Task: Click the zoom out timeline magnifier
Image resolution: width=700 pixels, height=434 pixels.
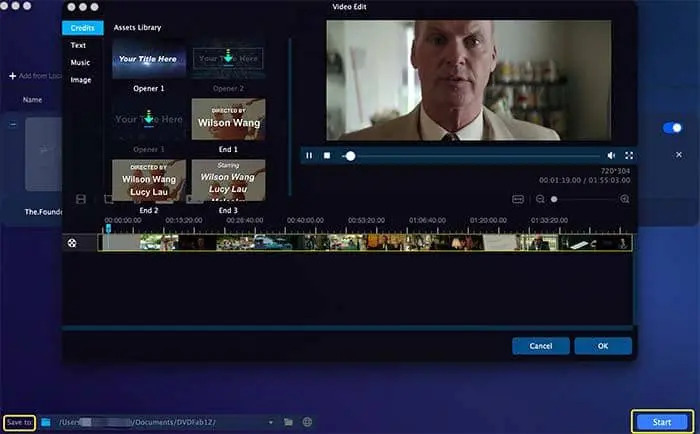Action: click(540, 199)
